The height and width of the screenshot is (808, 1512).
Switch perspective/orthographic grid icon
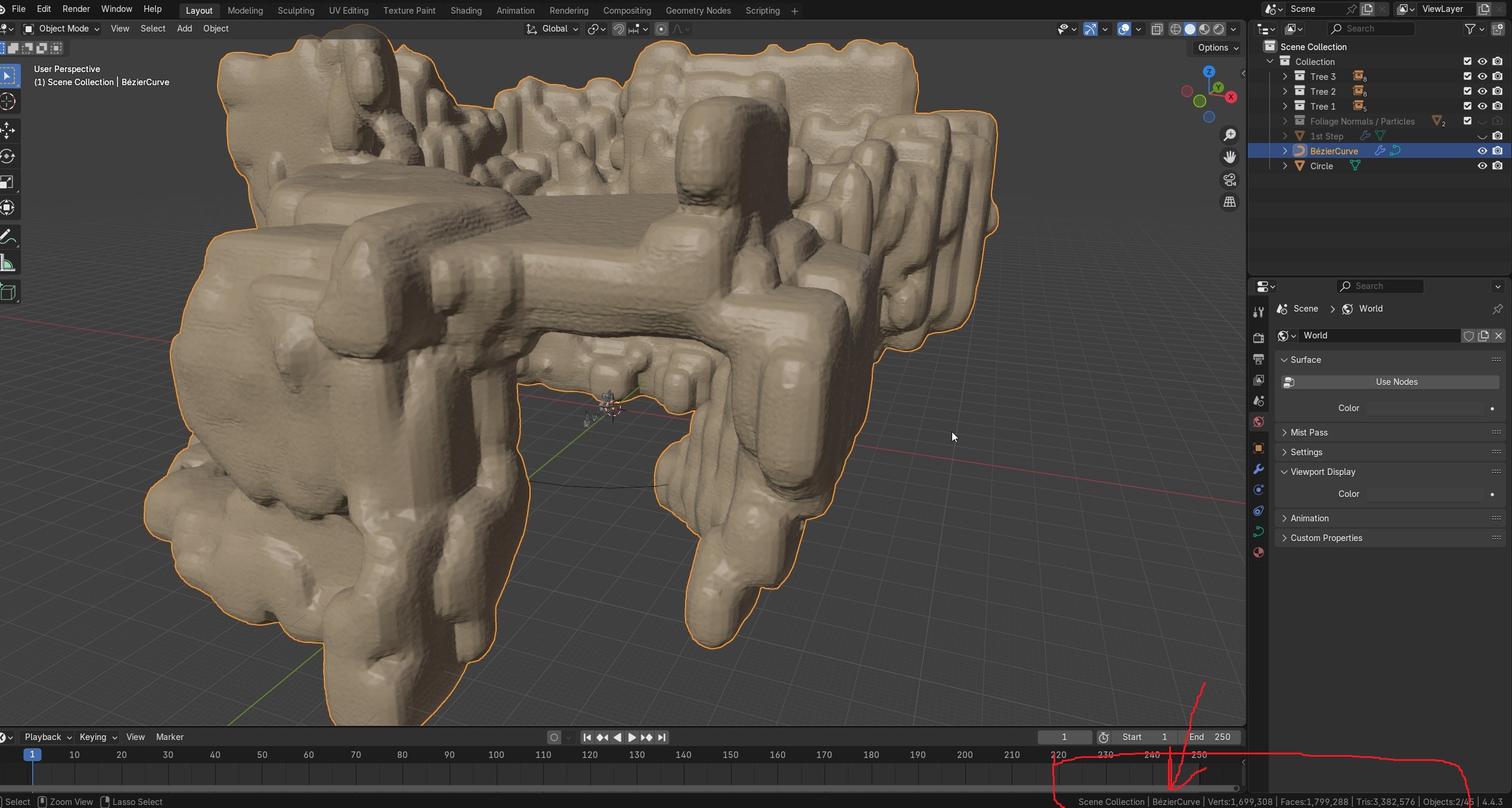coord(1229,203)
